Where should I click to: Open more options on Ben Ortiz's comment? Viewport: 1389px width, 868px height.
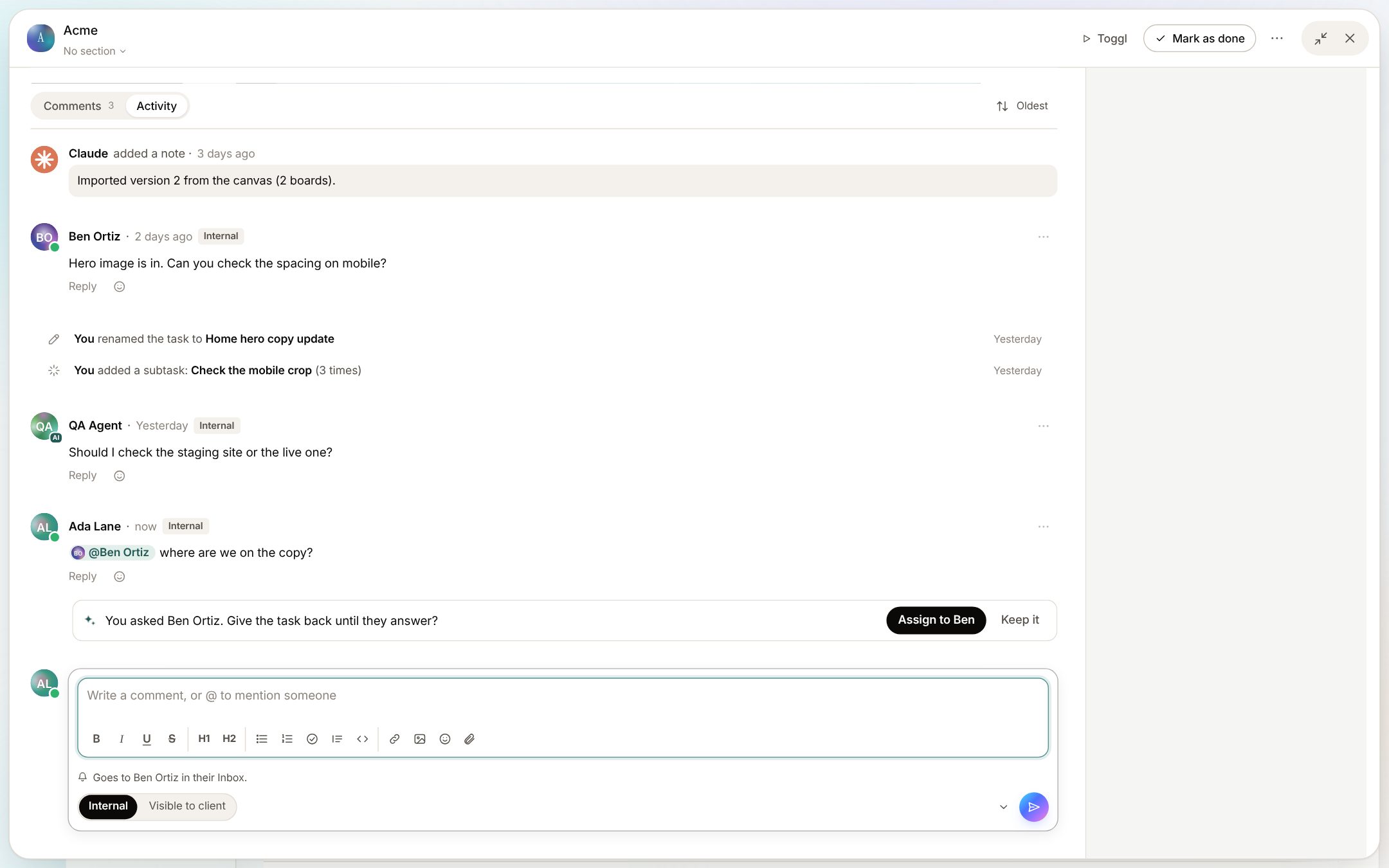1043,237
